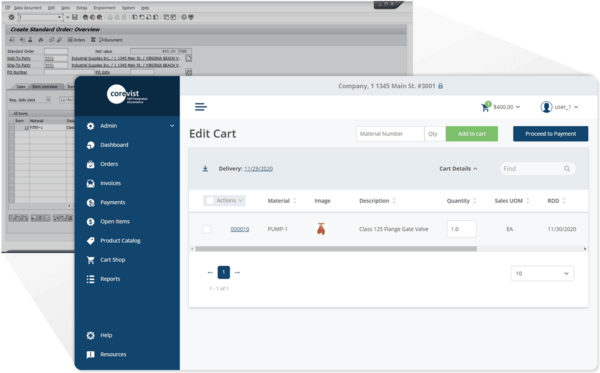Sort by the Sales UOM column

tap(512, 201)
